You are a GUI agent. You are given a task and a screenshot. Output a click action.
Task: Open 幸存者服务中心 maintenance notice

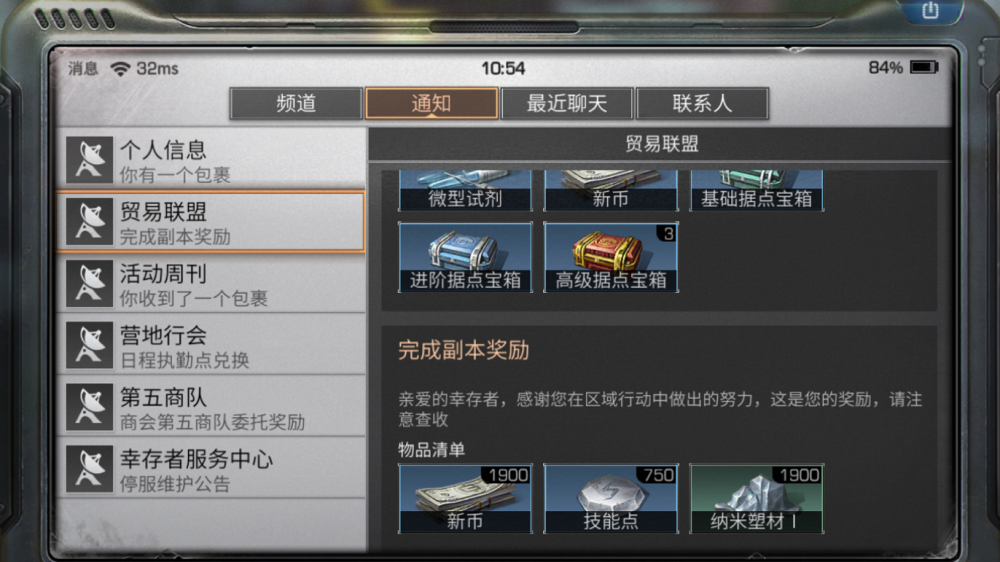(211, 468)
